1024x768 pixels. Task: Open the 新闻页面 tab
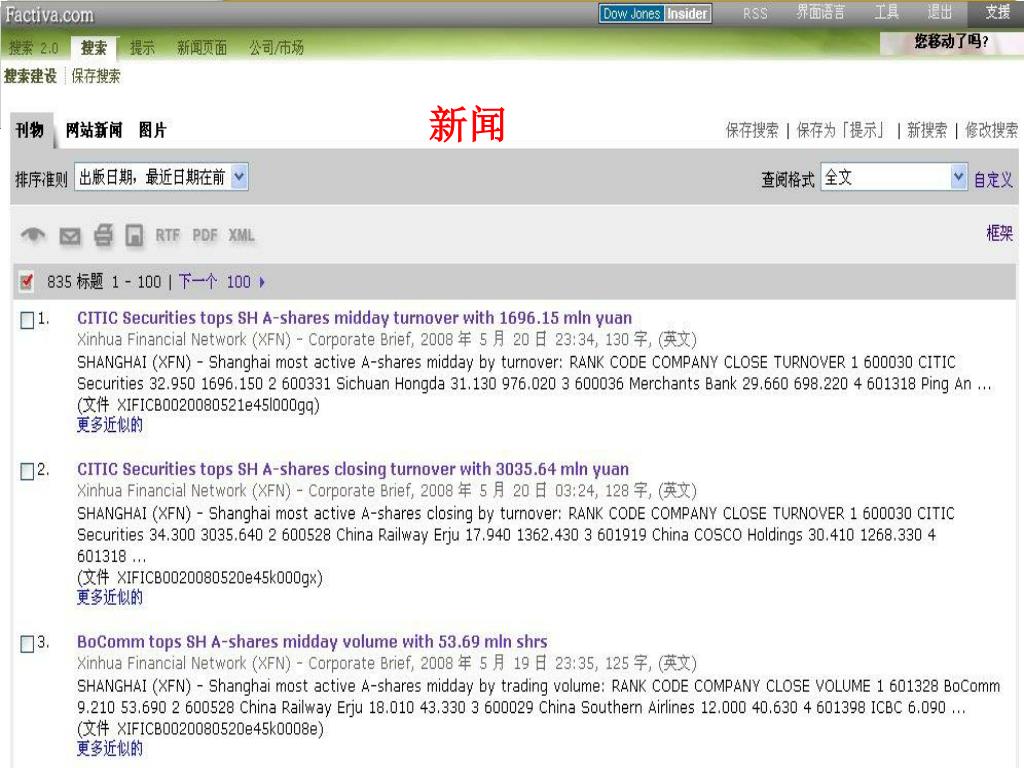pos(202,48)
